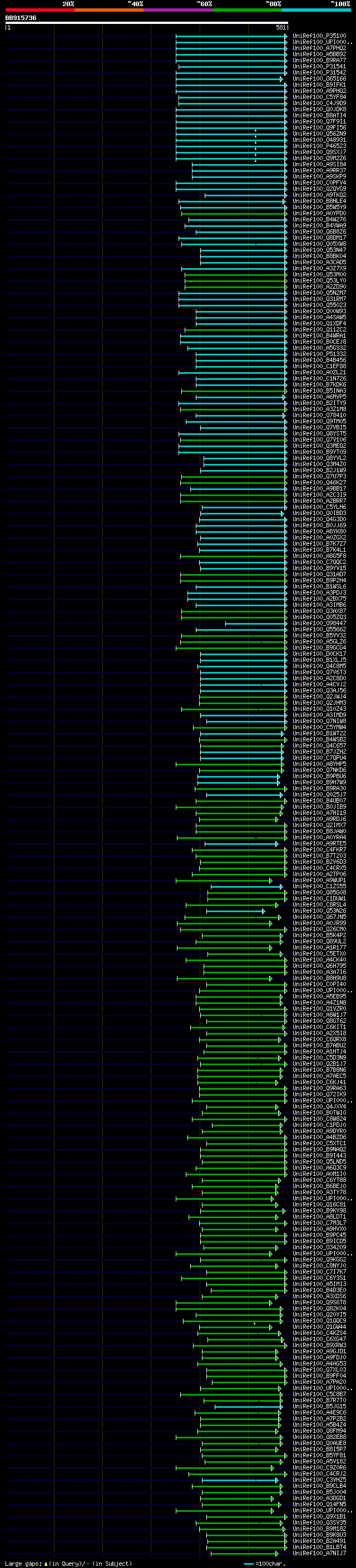This screenshot has height=1568, width=356.
Task: Select UniRef100_Q6H795 label
Action: (319, 966)
